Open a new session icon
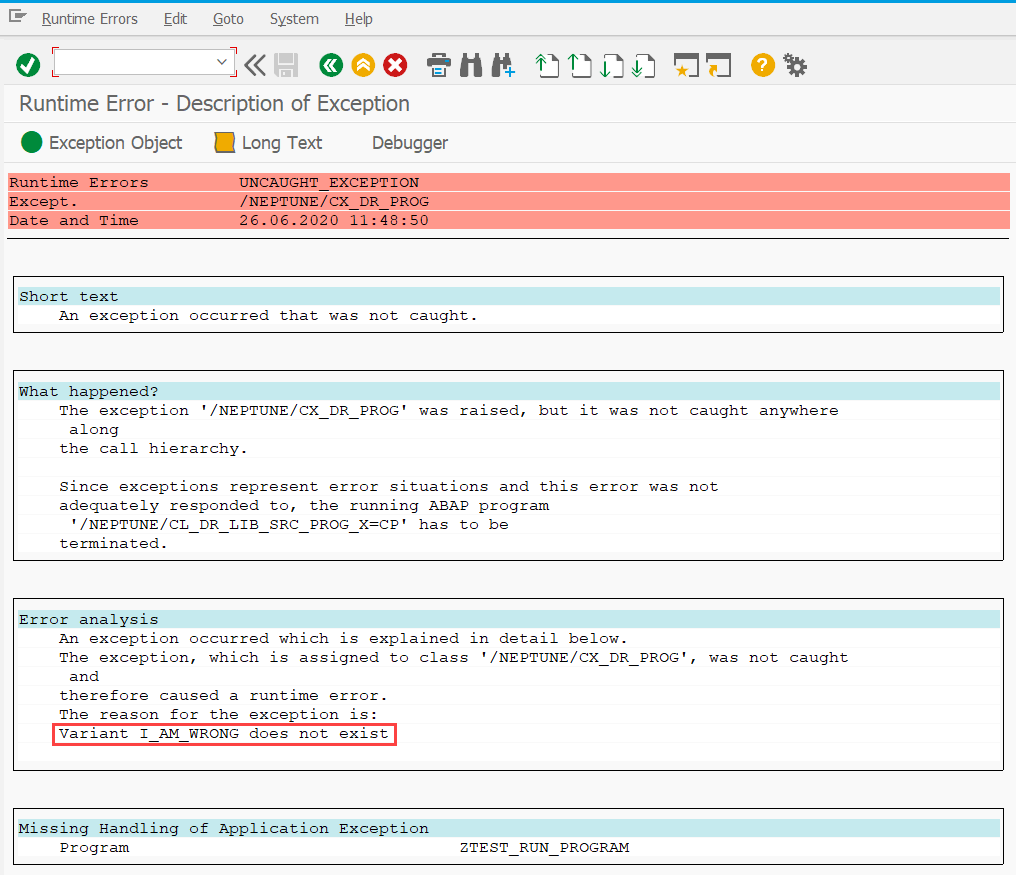1016x875 pixels. pos(686,65)
